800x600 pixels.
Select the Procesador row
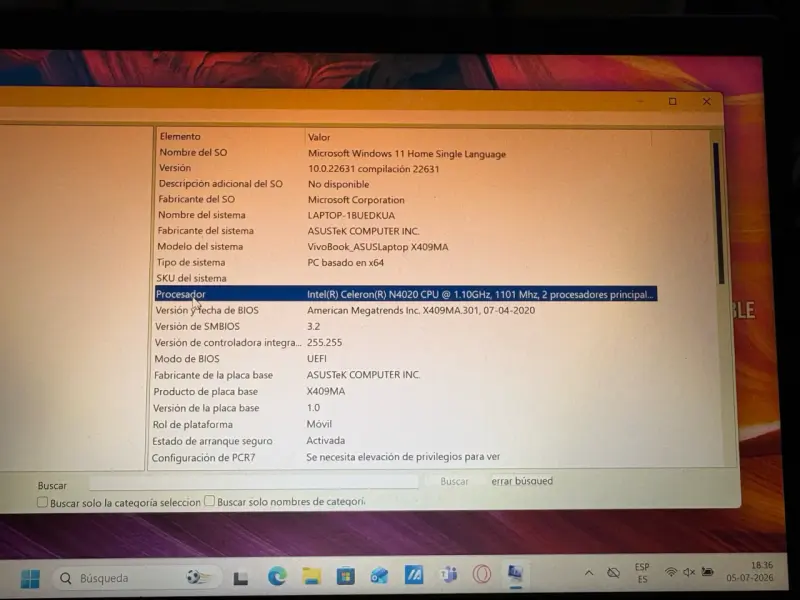pos(406,294)
